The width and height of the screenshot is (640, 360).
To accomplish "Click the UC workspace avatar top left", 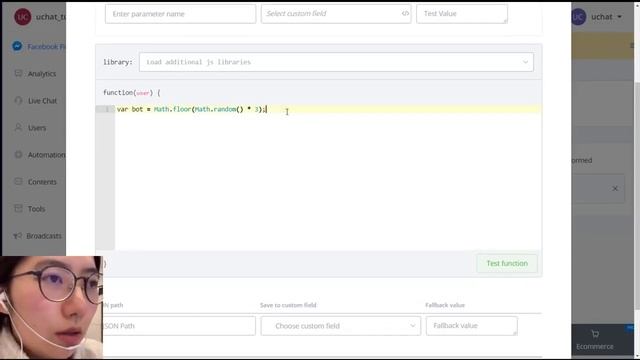I will (22, 17).
